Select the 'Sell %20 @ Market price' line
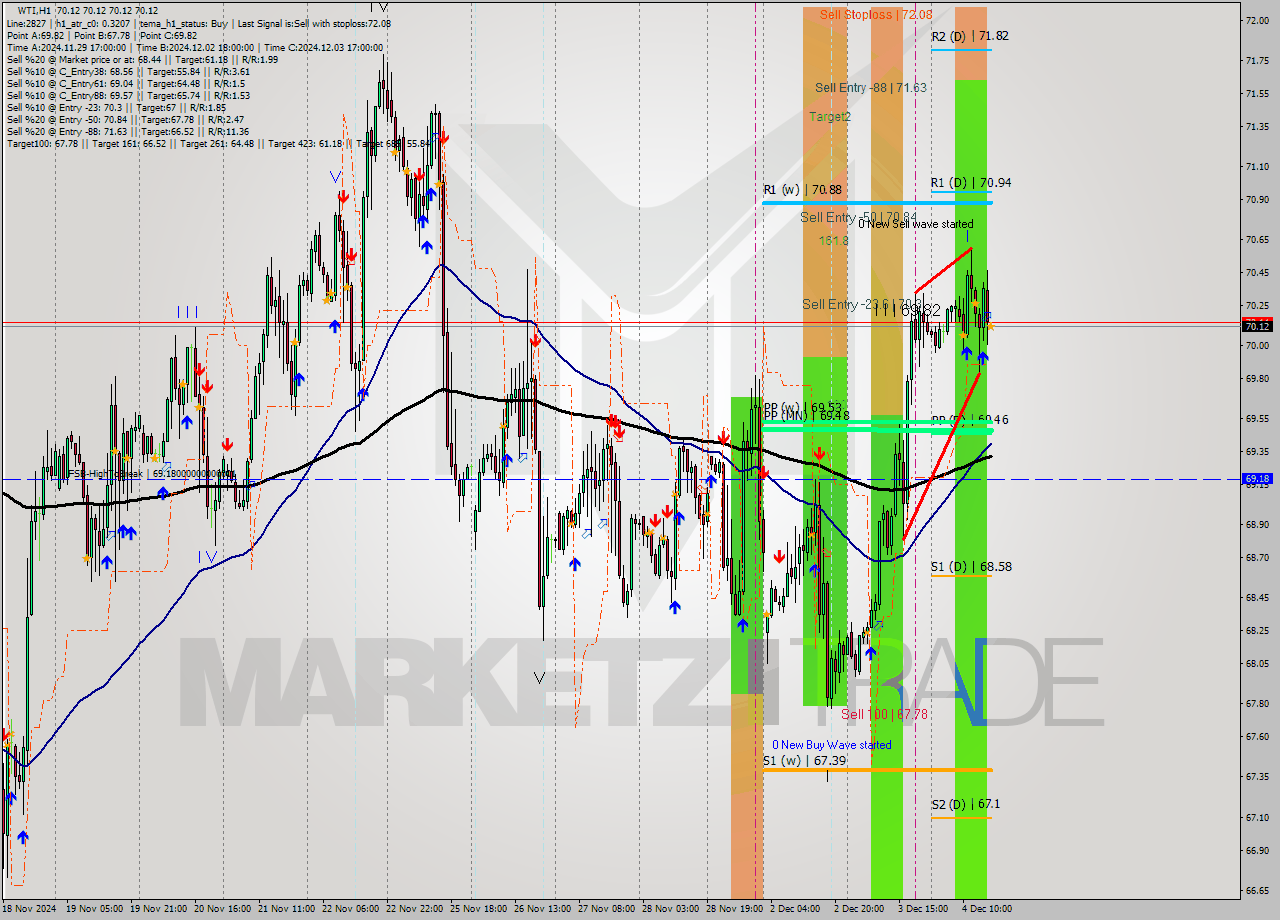This screenshot has width=1280, height=920. pos(142,59)
